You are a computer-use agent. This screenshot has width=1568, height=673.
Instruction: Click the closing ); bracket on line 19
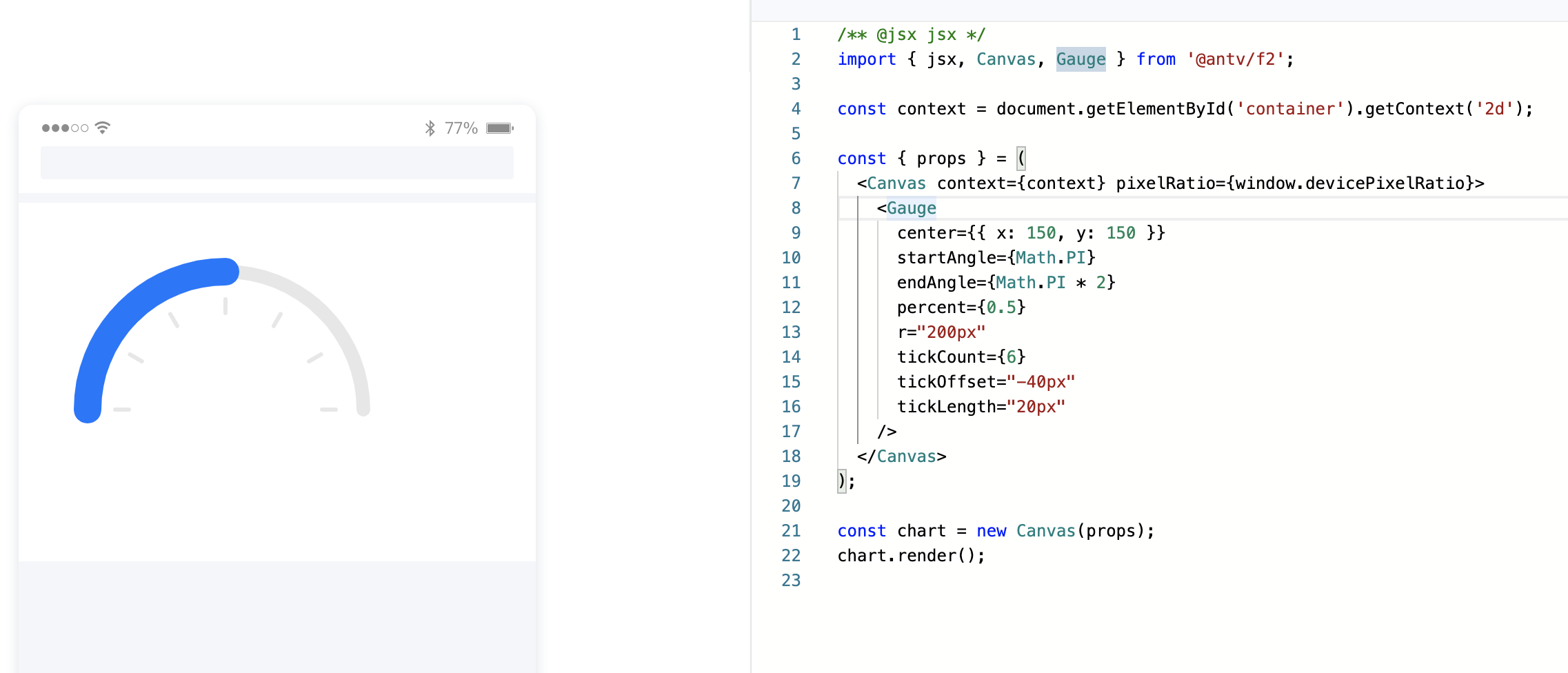[x=846, y=481]
